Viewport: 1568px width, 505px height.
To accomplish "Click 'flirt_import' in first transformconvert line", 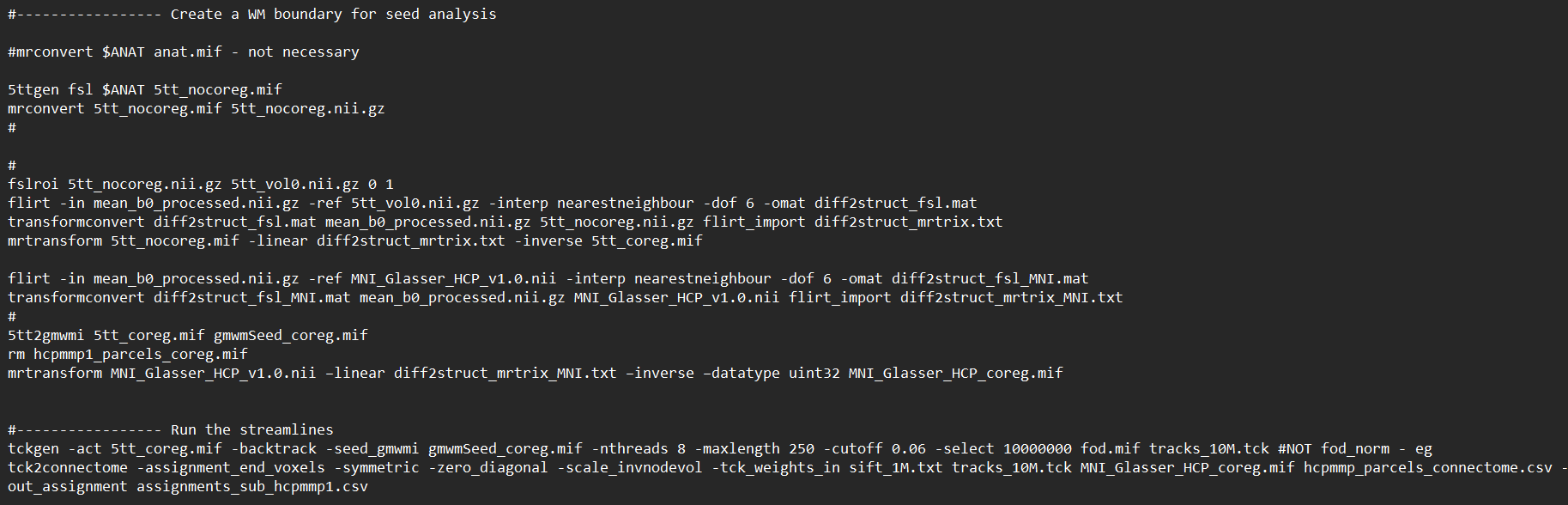I will 754,222.
